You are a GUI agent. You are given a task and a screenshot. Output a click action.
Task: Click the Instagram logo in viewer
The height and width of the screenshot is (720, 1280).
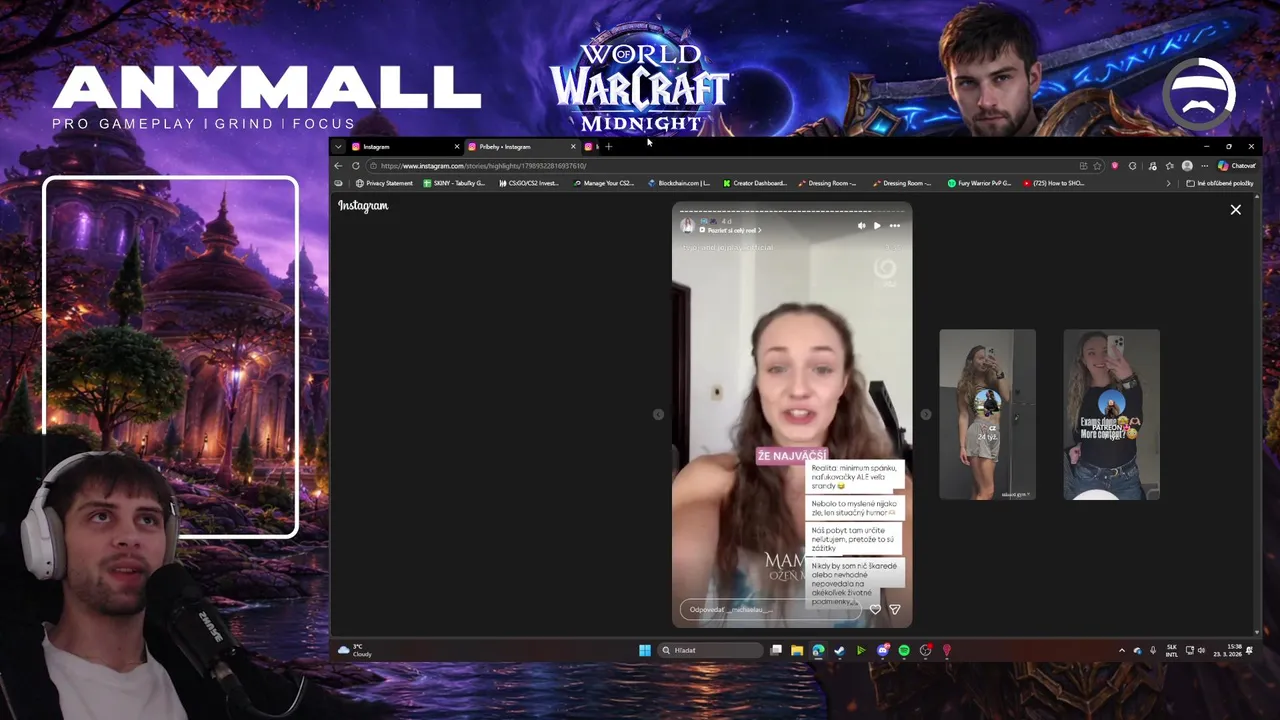(363, 206)
